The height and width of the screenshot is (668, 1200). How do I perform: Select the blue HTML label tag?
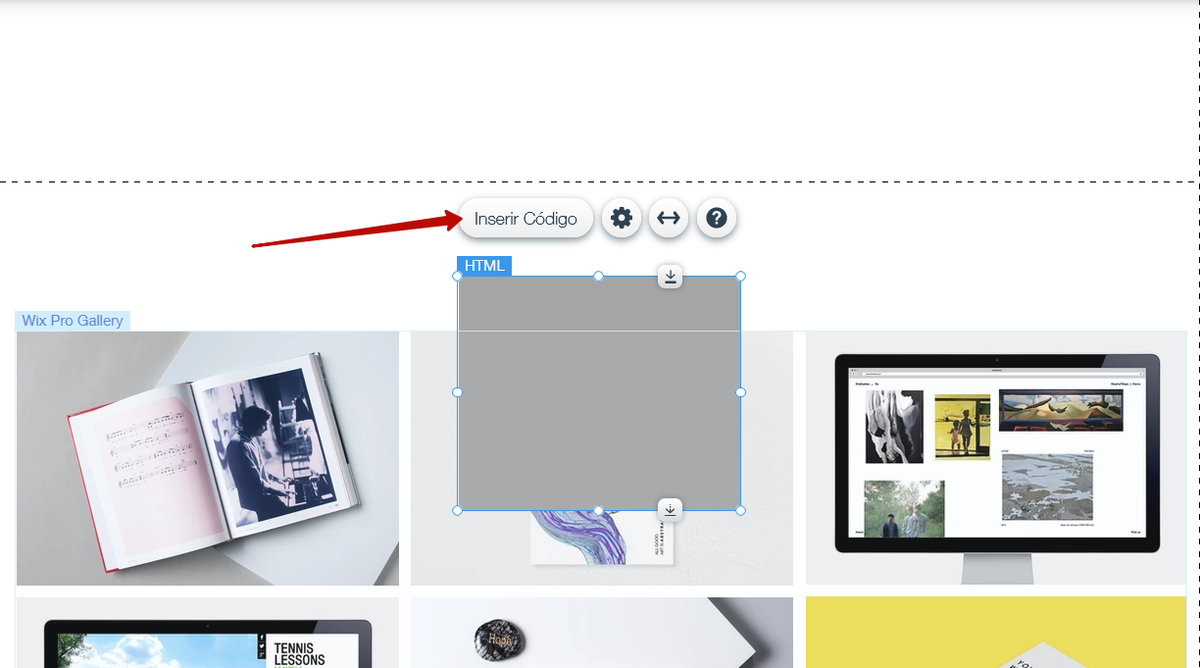[484, 266]
